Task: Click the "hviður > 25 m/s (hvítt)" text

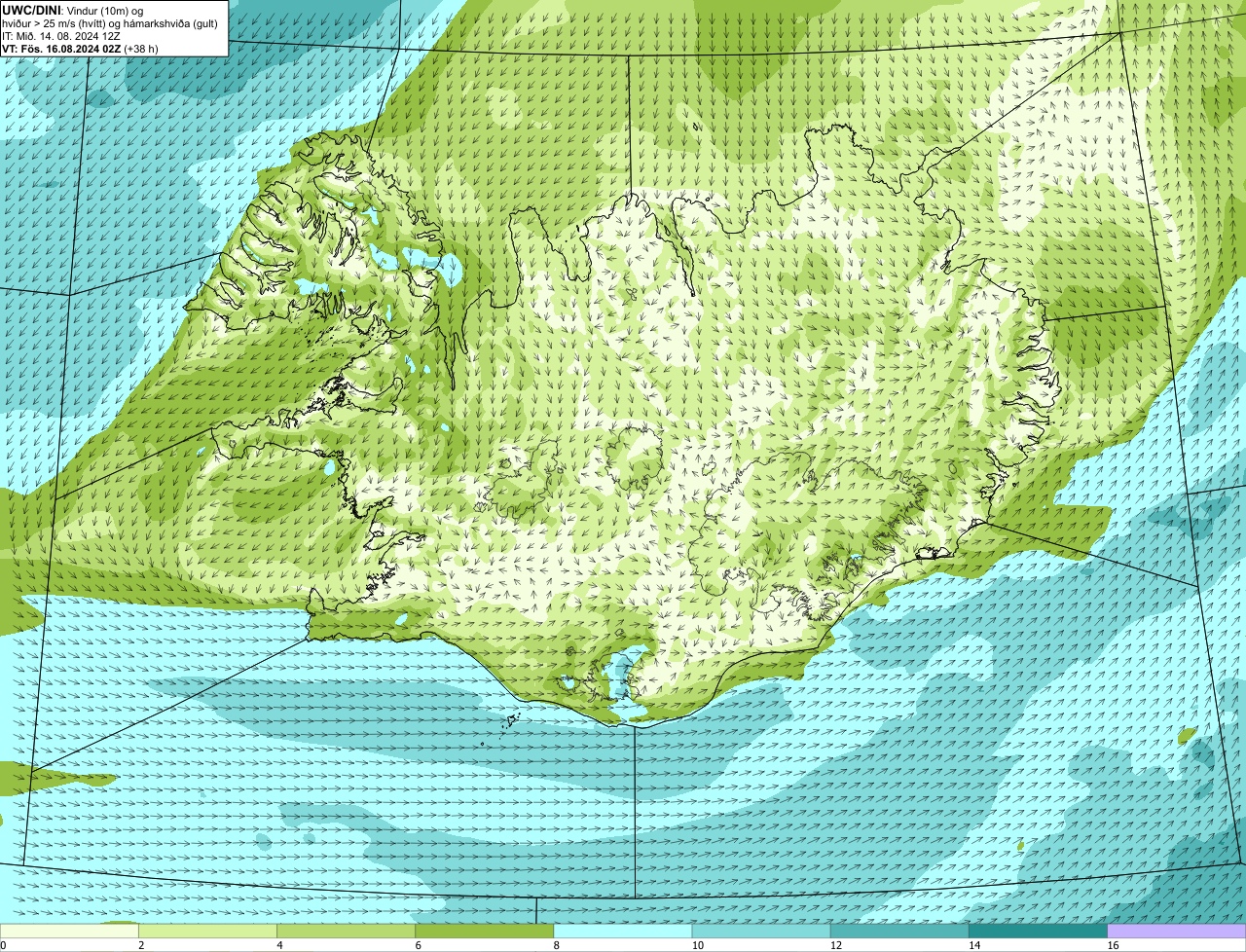Action: (x=55, y=24)
